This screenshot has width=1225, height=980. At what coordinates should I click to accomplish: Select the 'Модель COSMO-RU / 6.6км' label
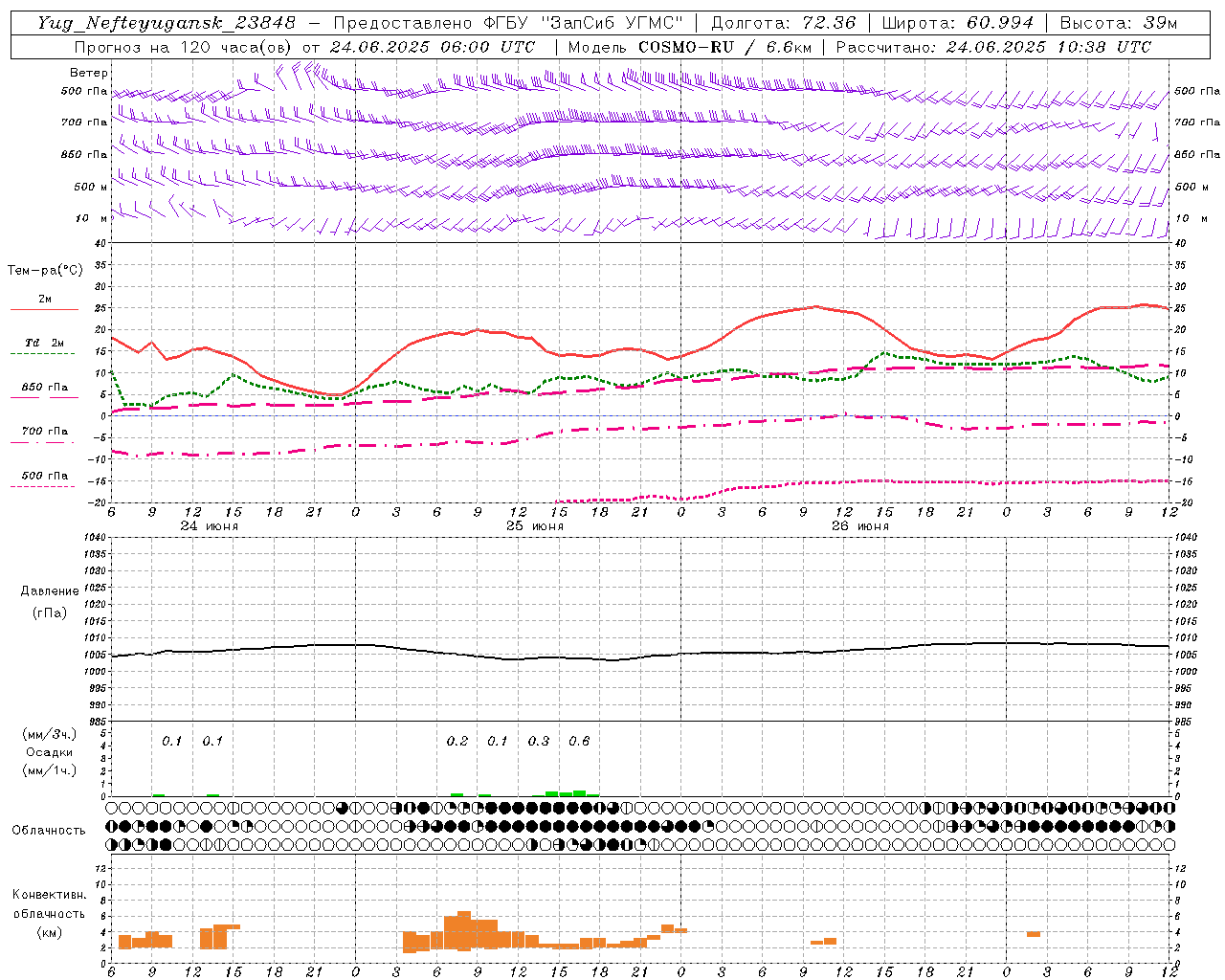click(689, 47)
